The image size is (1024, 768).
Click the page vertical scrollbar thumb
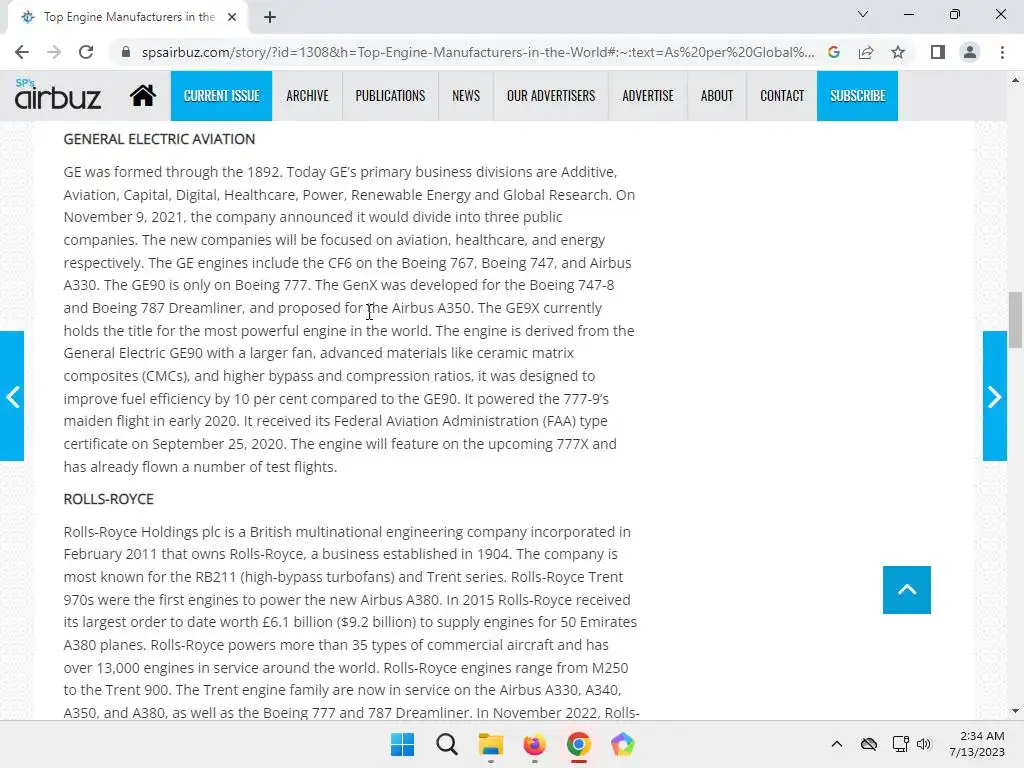tap(1015, 320)
